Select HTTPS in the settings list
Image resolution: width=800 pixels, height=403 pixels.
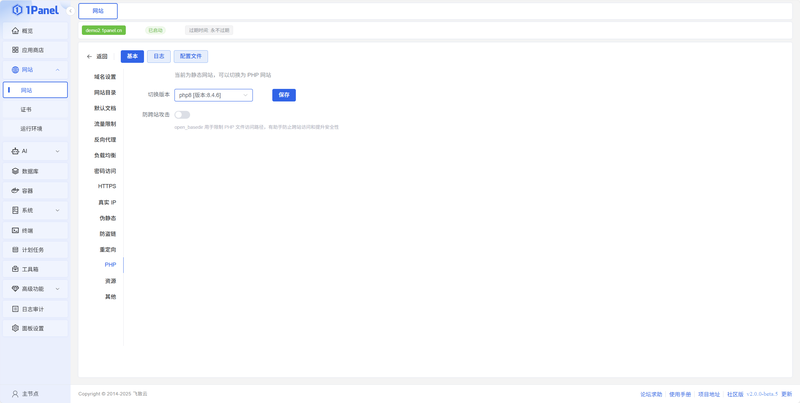point(107,186)
